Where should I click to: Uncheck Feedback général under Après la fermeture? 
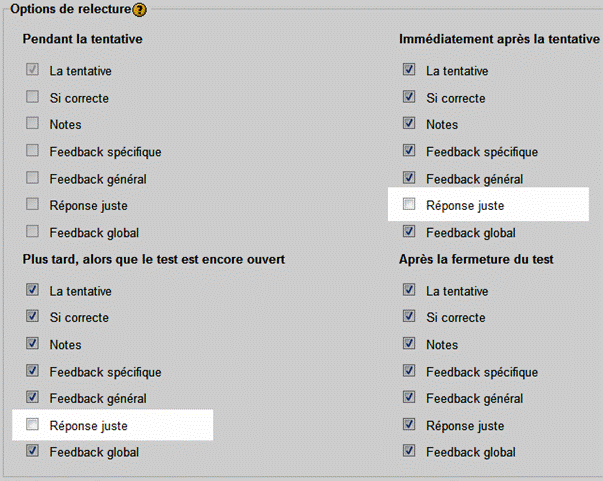tap(408, 399)
